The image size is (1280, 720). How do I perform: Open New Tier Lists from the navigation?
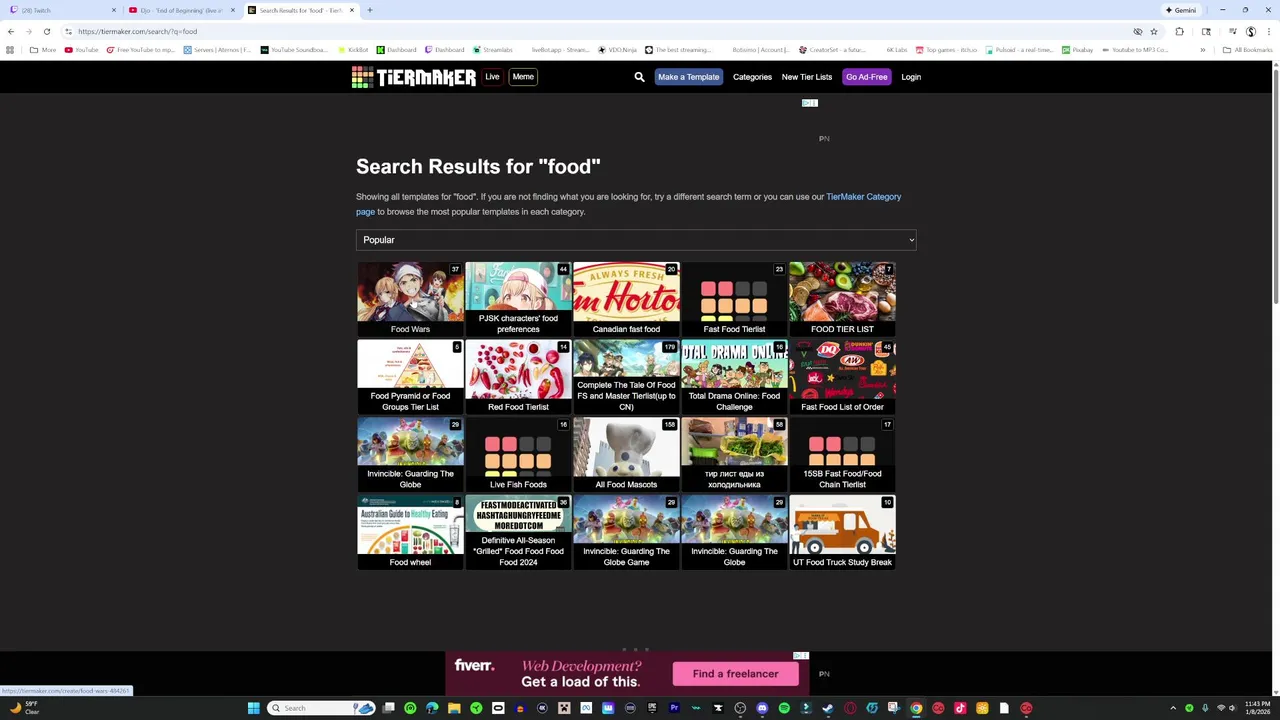pos(807,77)
